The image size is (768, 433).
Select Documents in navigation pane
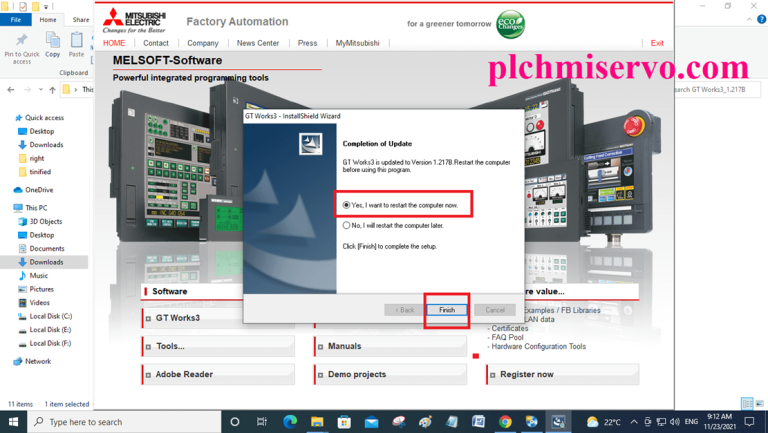[x=41, y=248]
